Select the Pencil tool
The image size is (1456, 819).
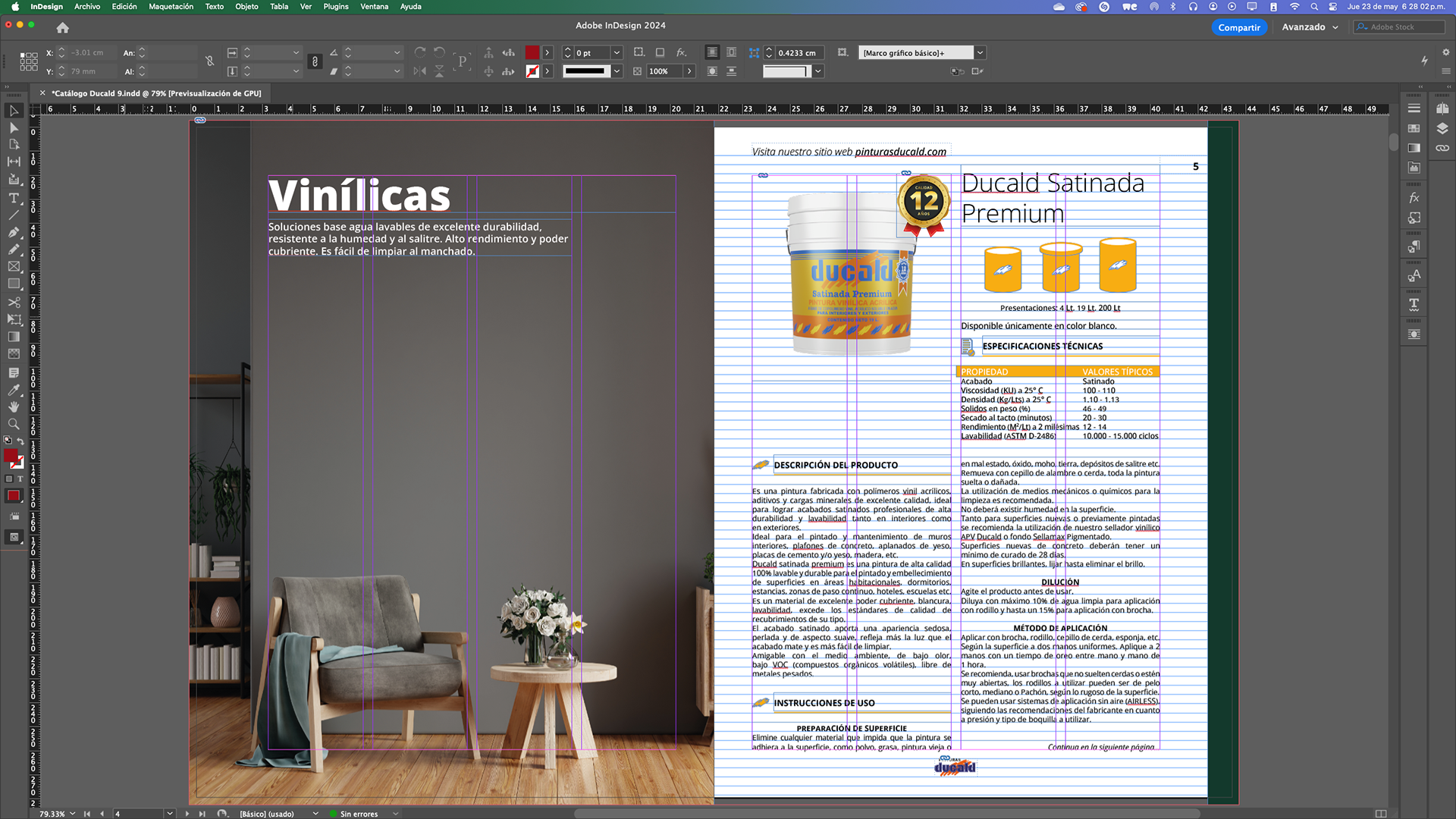[x=14, y=249]
